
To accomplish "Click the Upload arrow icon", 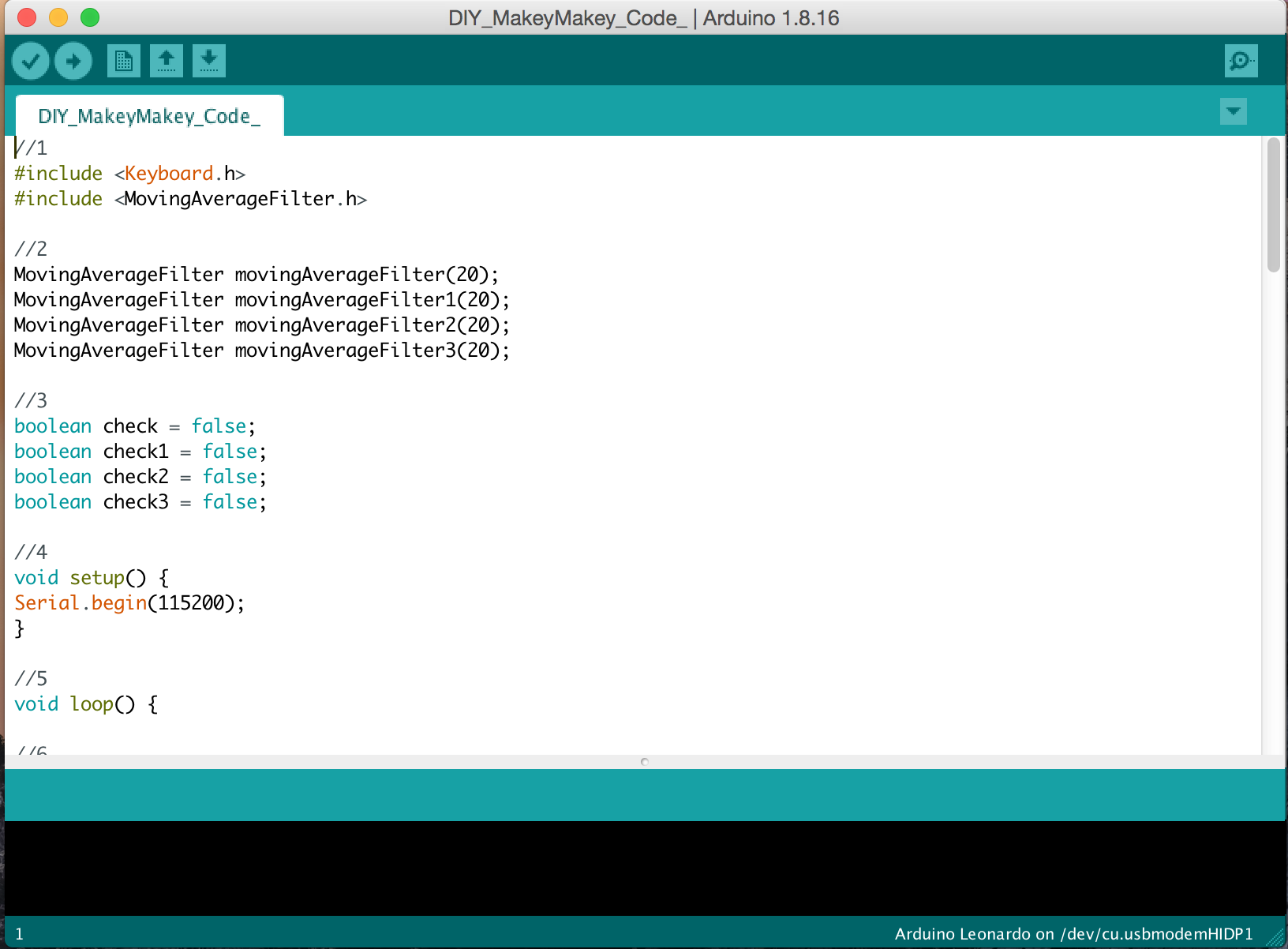I will (73, 60).
